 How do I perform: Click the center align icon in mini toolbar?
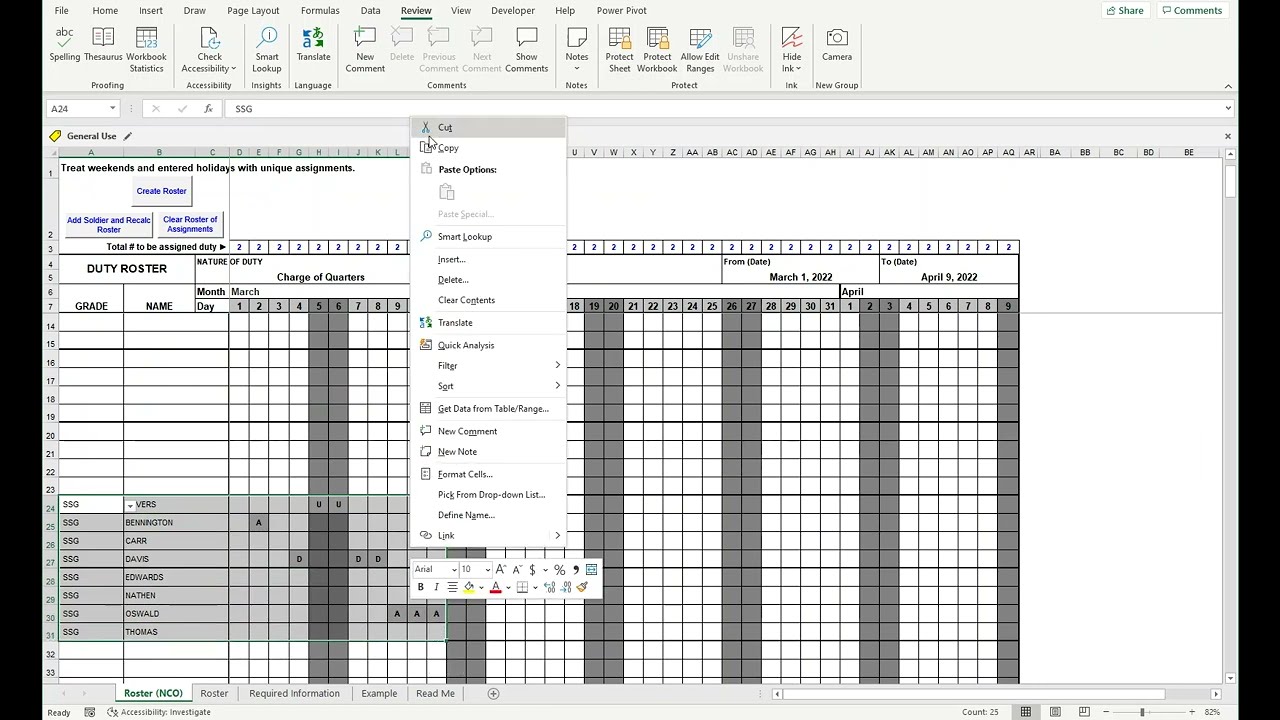[x=453, y=587]
